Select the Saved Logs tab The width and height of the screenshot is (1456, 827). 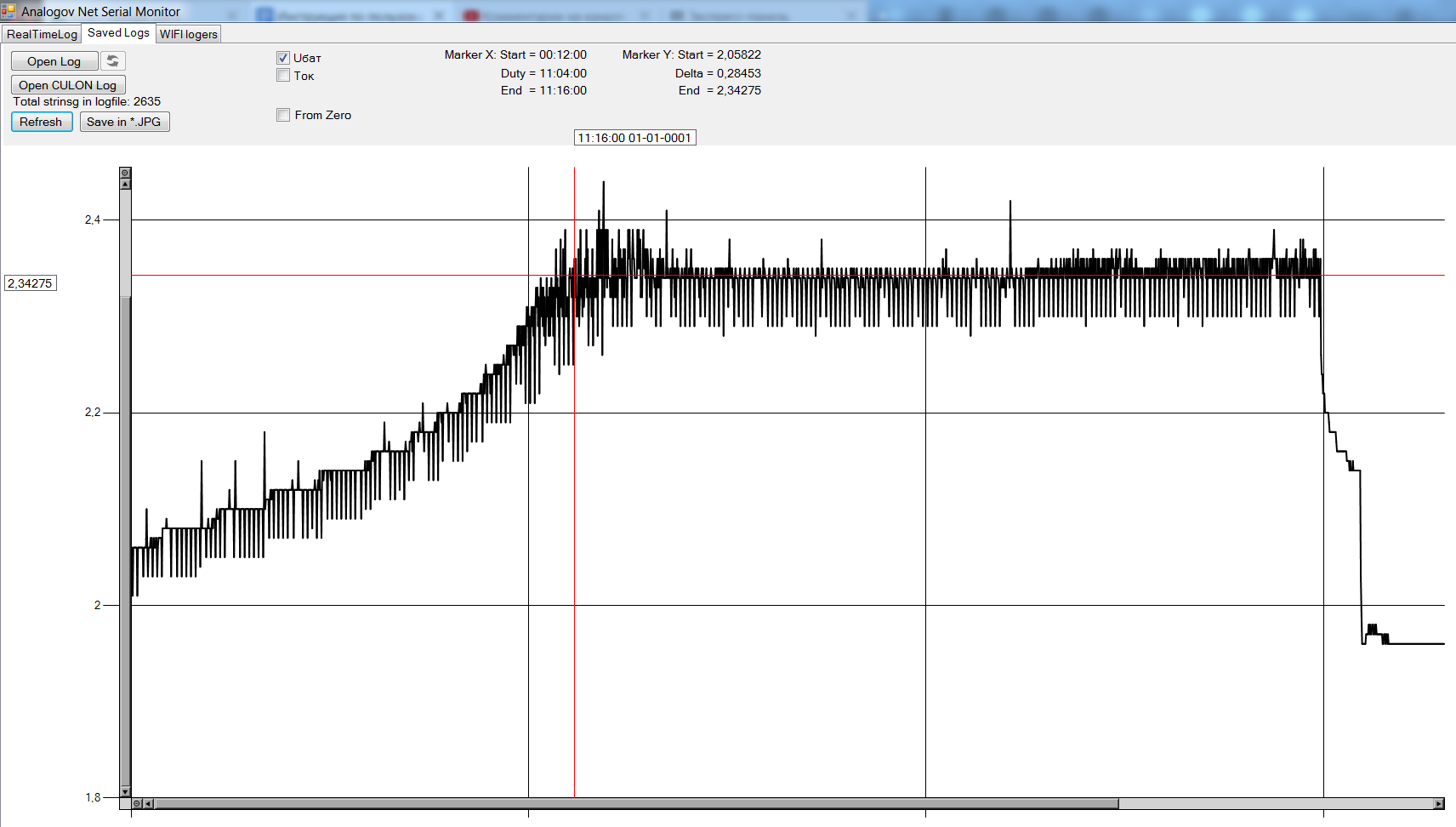click(118, 33)
